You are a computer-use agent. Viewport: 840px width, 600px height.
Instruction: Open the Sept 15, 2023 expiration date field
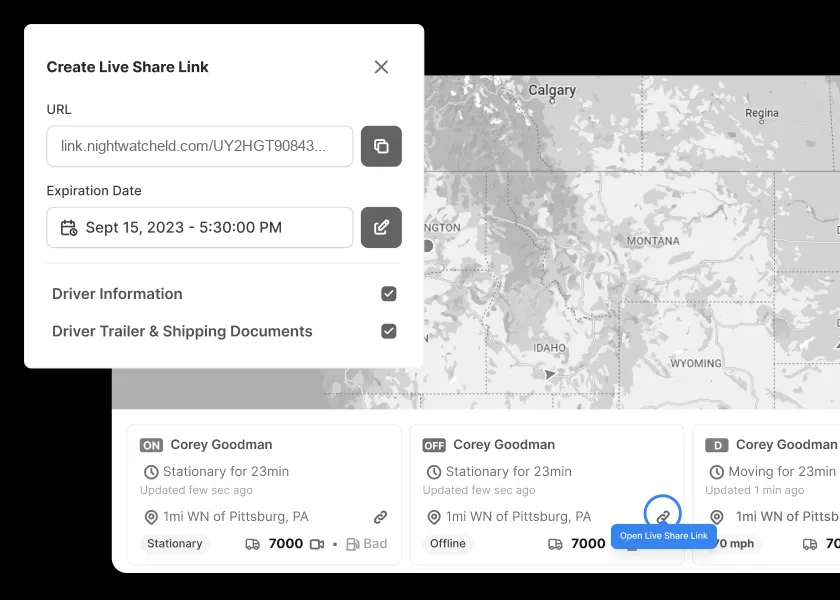199,227
